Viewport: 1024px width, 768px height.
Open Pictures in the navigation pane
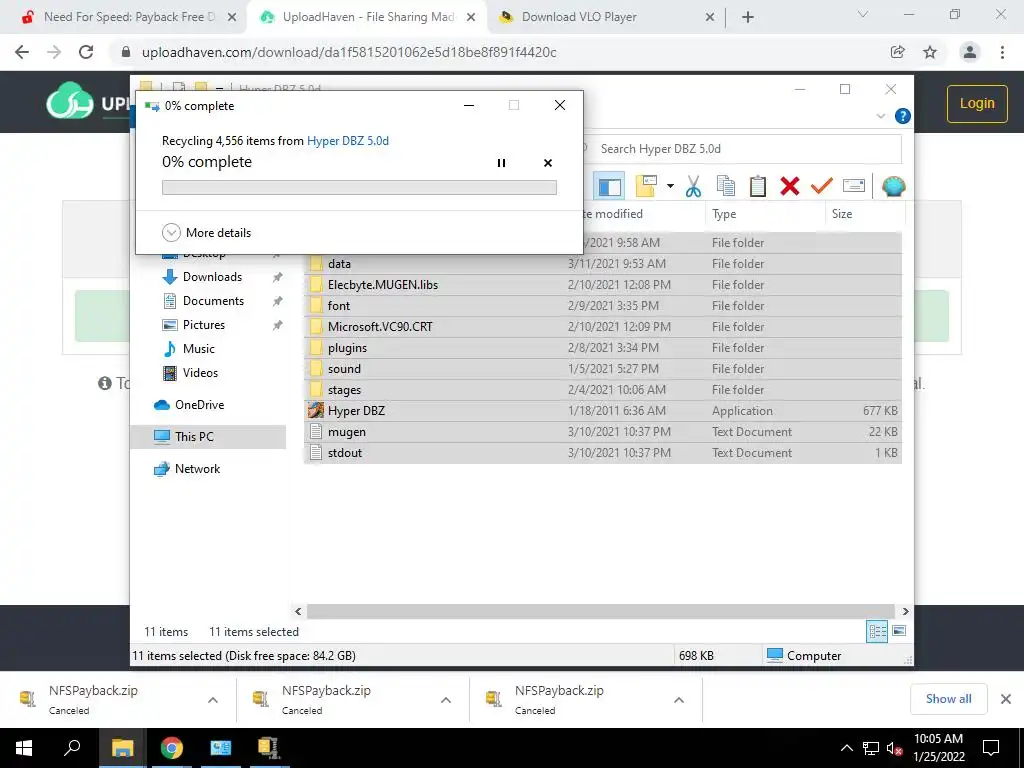203,325
